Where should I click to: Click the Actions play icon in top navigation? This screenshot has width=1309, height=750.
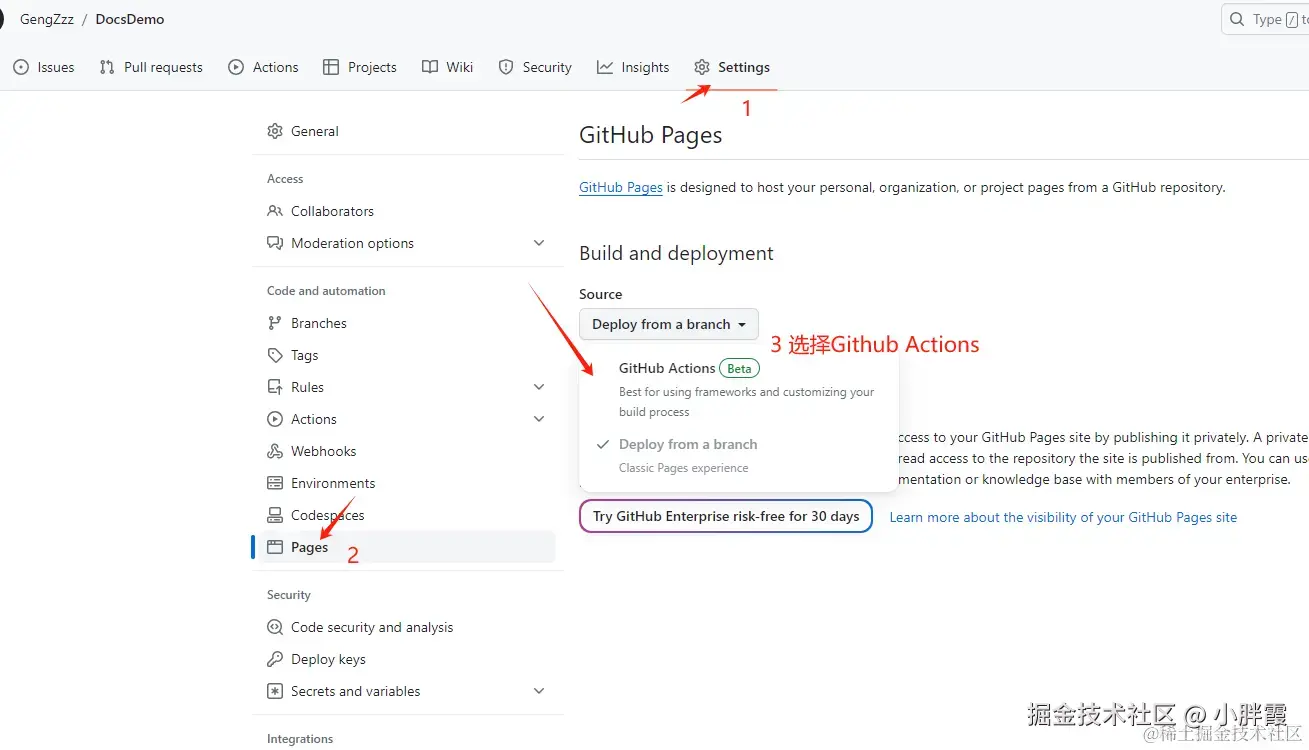[236, 67]
